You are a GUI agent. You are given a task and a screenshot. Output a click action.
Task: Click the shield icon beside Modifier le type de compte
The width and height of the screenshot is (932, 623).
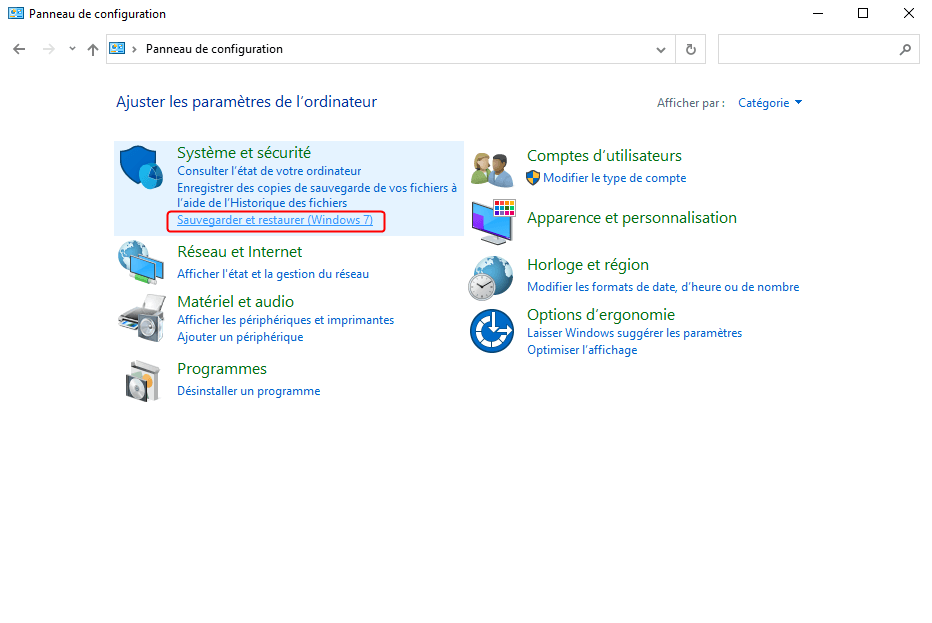[x=533, y=178]
